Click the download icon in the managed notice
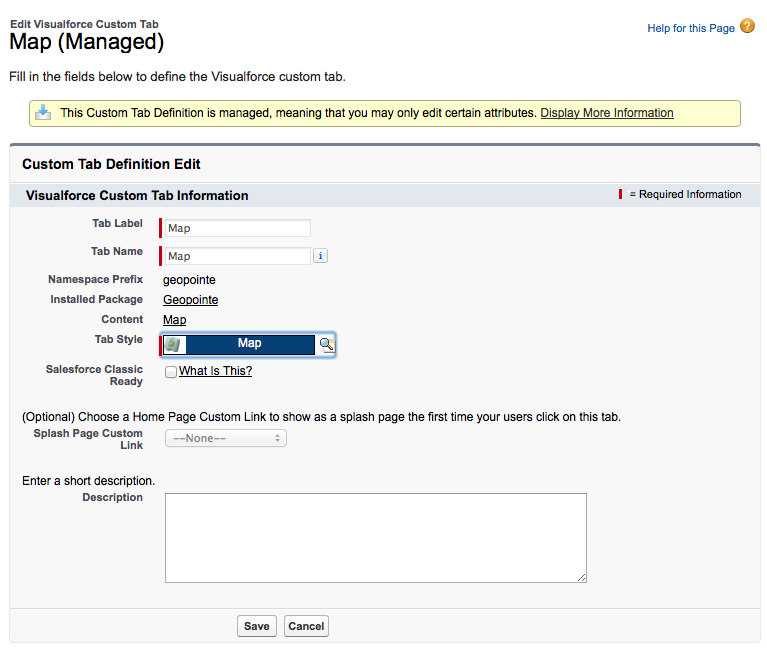The image size is (767, 658). (x=43, y=112)
